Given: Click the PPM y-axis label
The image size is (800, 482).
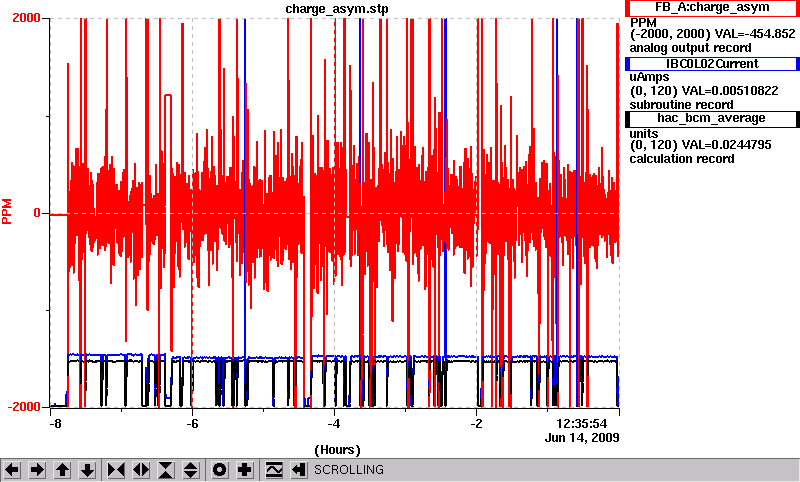Looking at the screenshot, I should click(7, 212).
